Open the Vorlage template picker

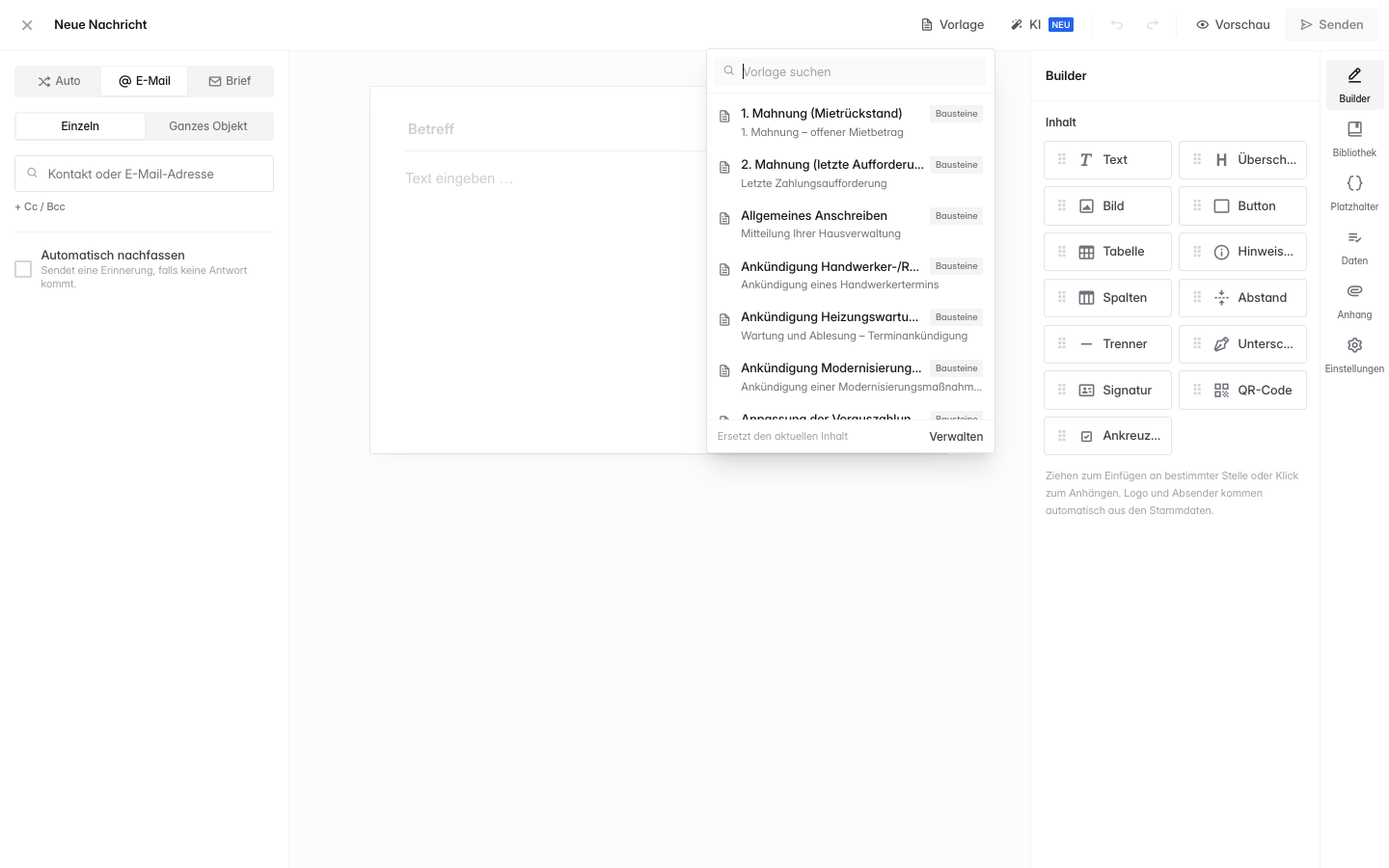pyautogui.click(x=952, y=25)
